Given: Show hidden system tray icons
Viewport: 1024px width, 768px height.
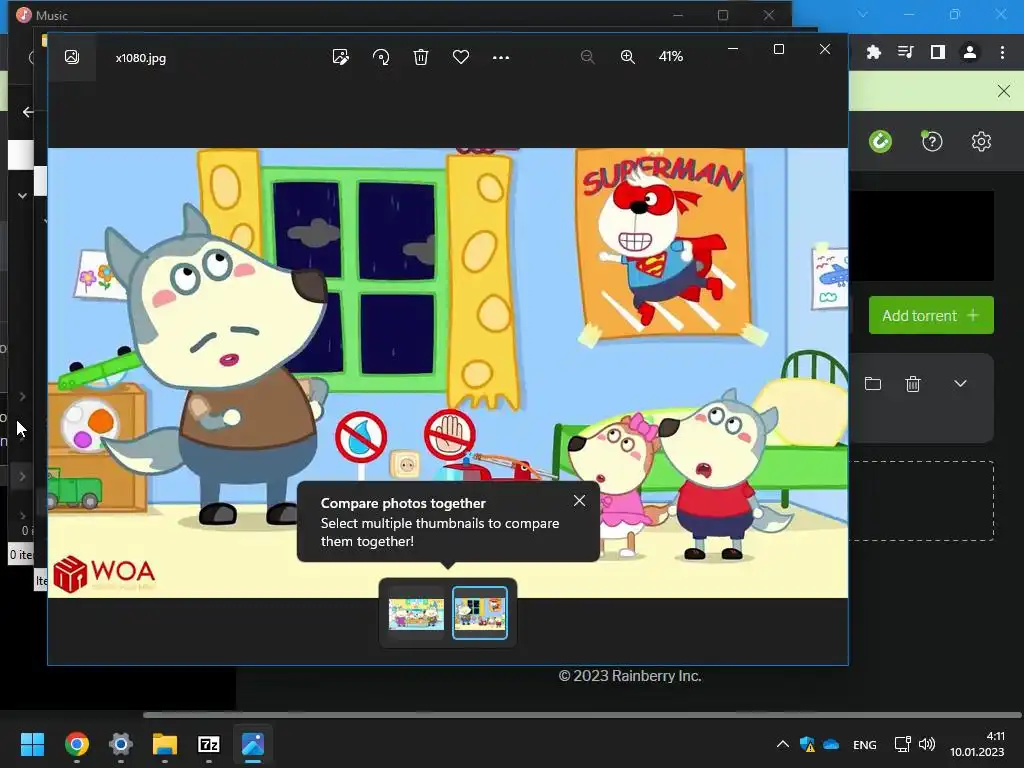Looking at the screenshot, I should tap(782, 744).
